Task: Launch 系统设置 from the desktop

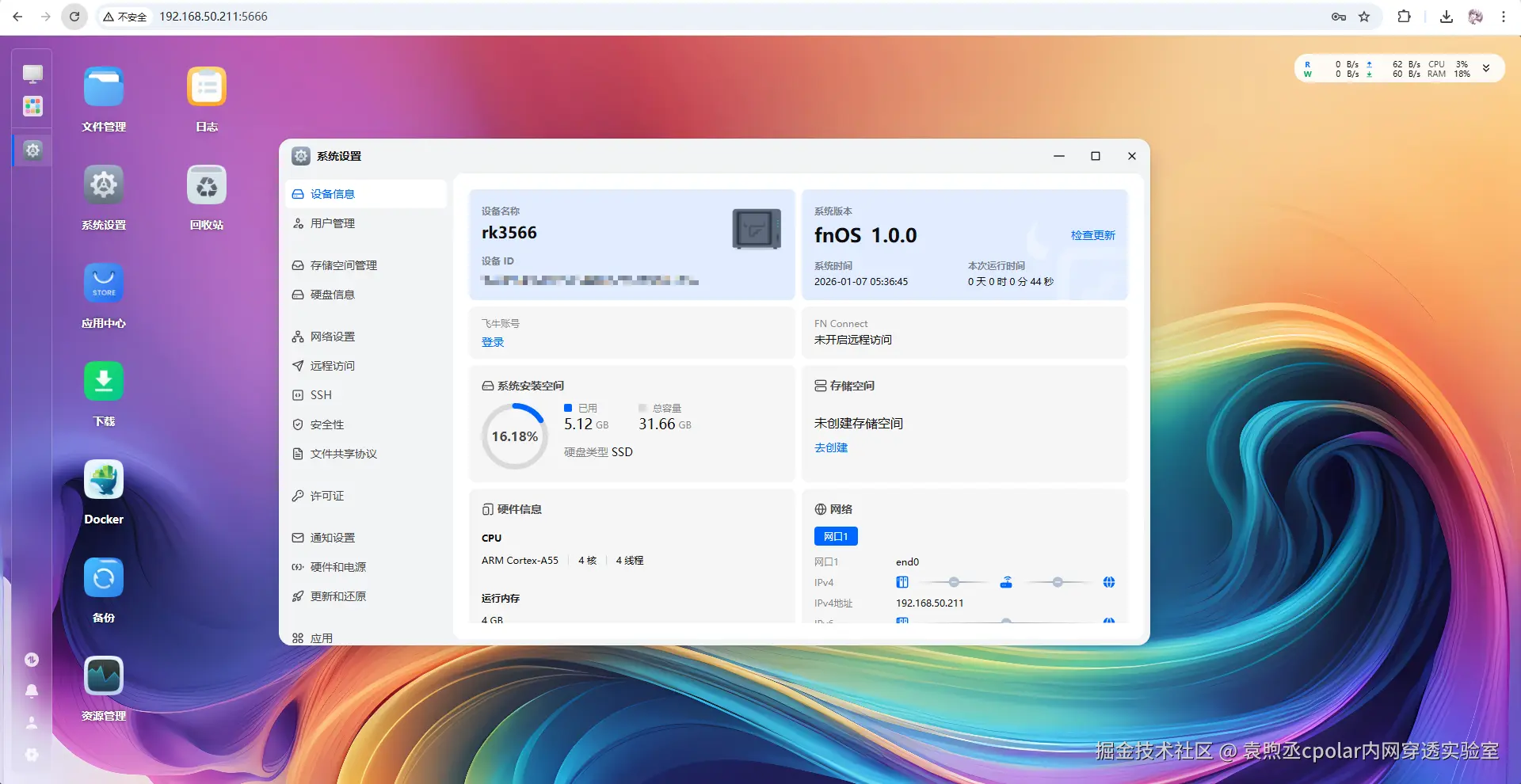Action: pyautogui.click(x=104, y=185)
